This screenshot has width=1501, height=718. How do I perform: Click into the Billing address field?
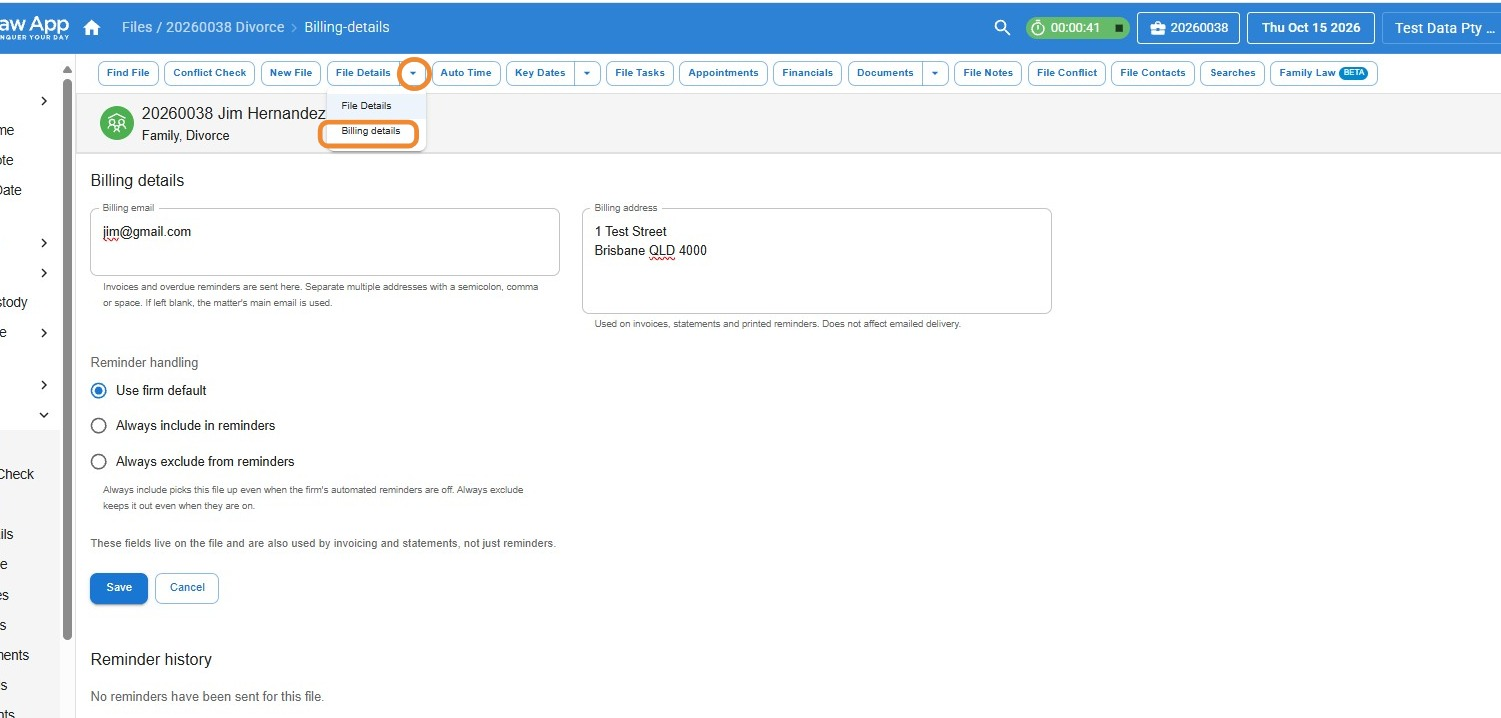[817, 261]
